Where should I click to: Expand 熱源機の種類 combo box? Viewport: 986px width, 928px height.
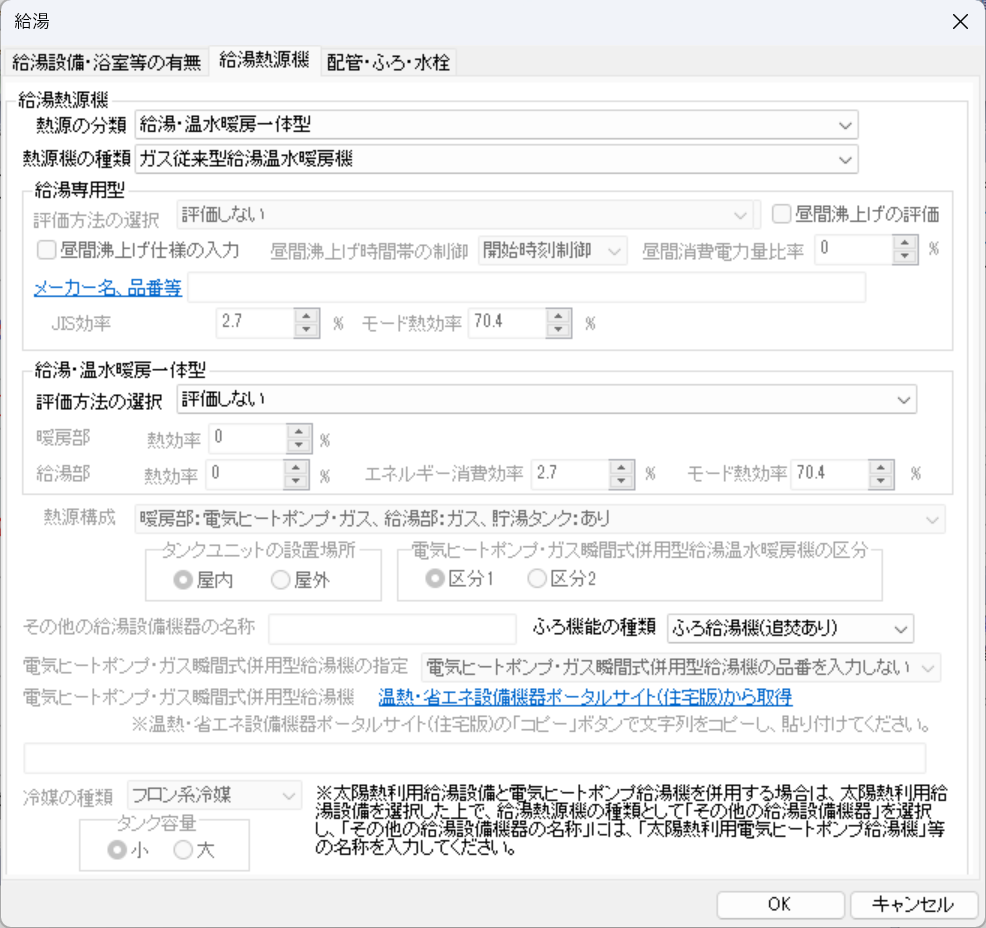496,159
